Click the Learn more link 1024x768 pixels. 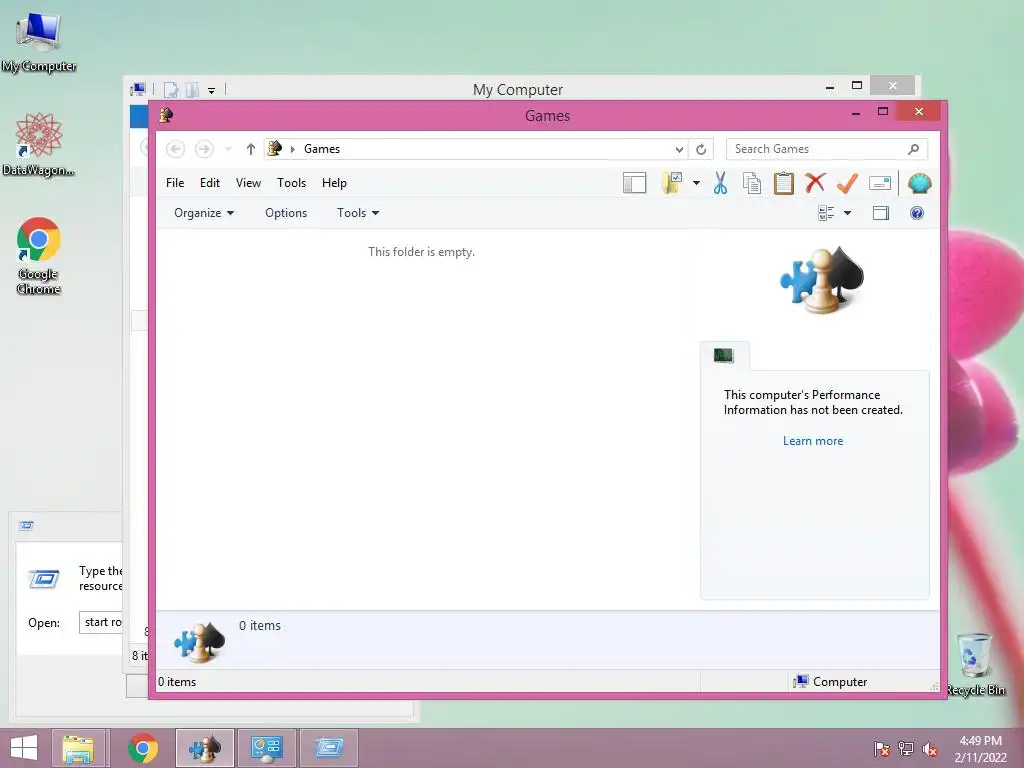point(813,441)
